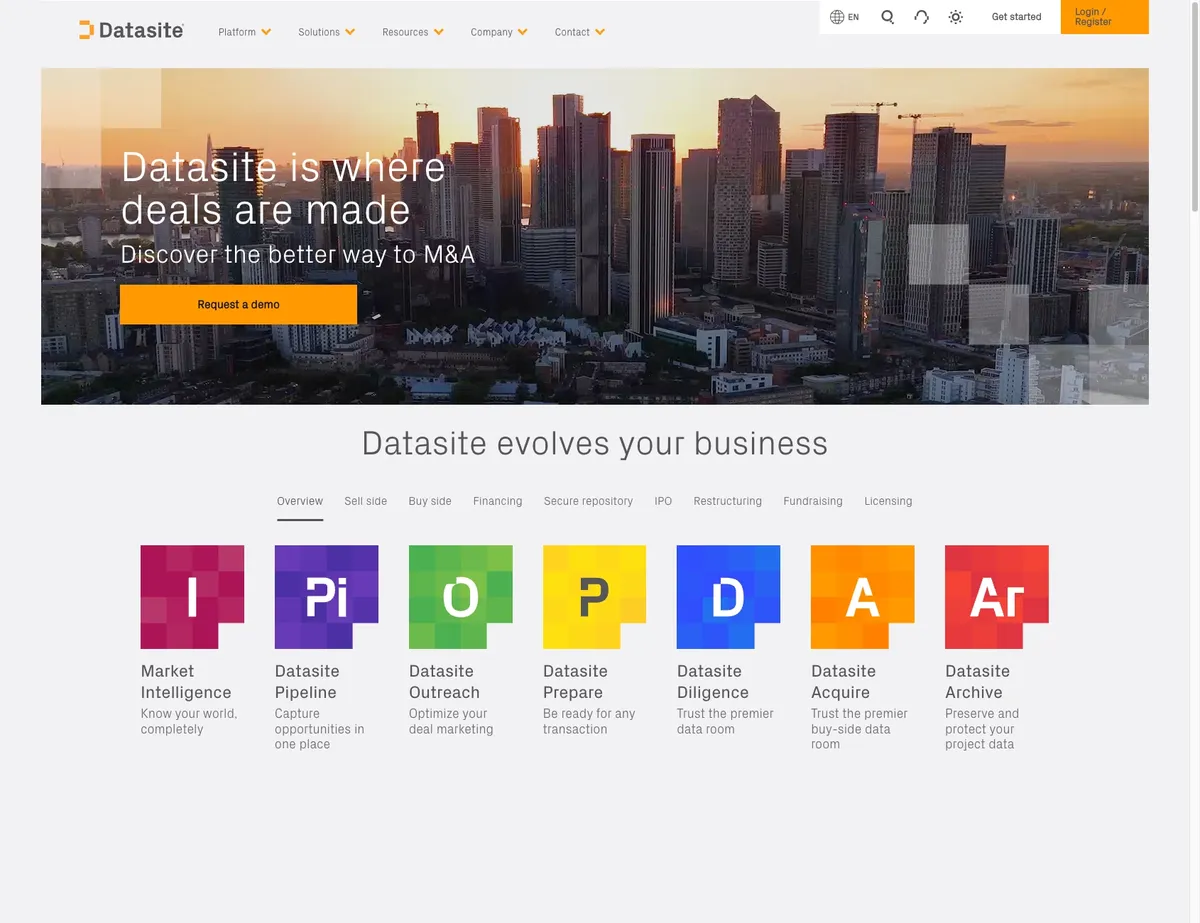Click Get started in header

coord(1016,17)
